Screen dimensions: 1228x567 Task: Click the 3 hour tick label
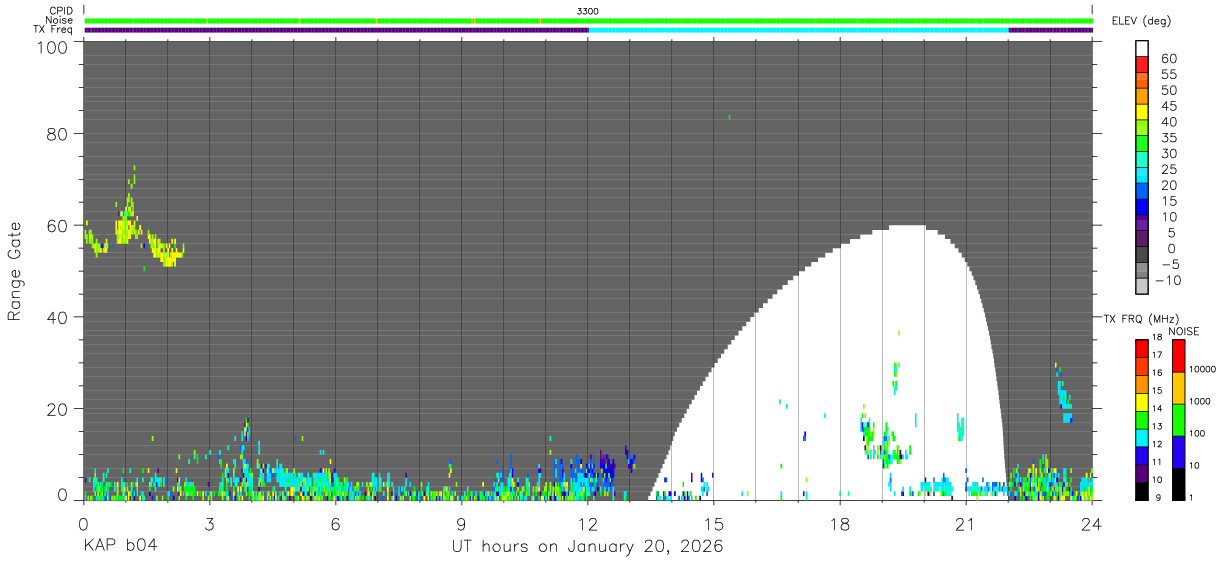209,523
